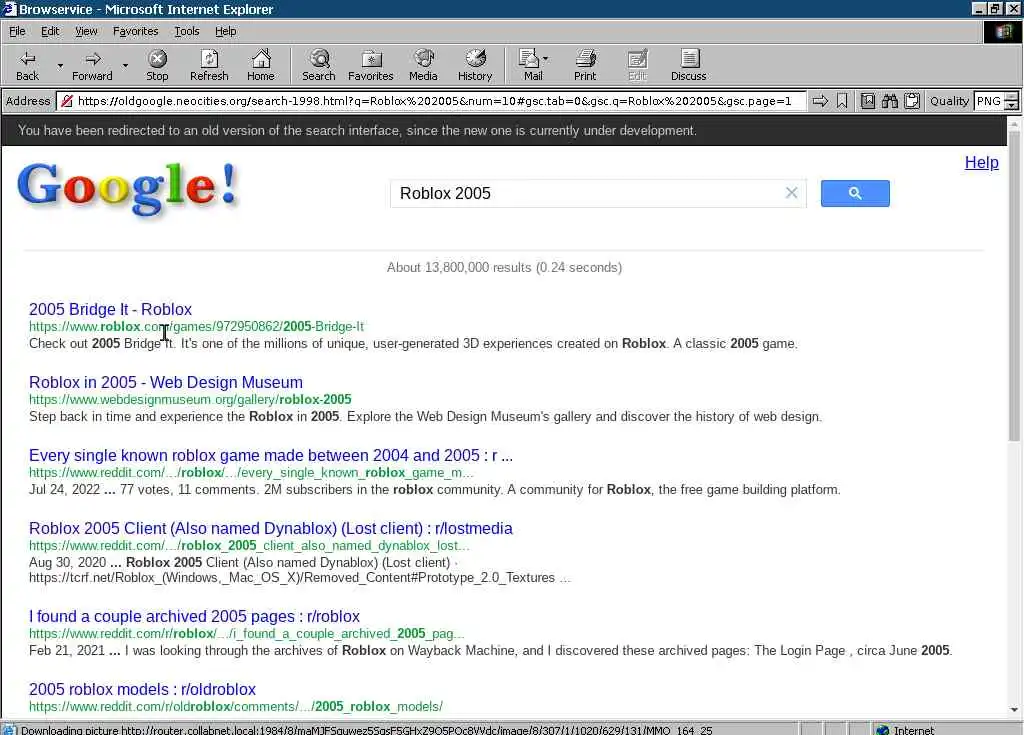
Task: Click the roblox_2005_client green URL
Action: [249, 546]
